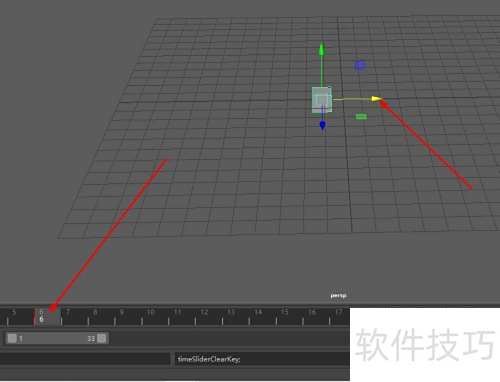Jump to frame 11 on the time slider
Screen dimensions: 500x382
pyautogui.click(x=177, y=312)
